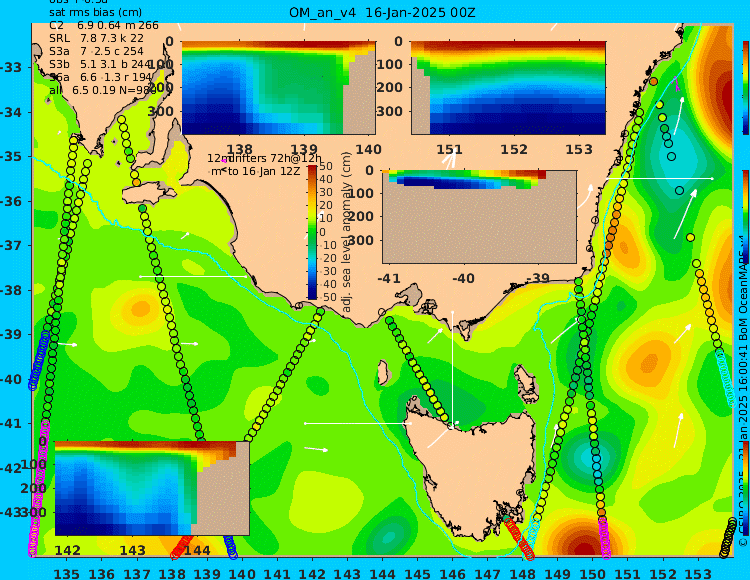
Task: Select the 'sat rms bias (cm)' header text
Action: coord(96,12)
